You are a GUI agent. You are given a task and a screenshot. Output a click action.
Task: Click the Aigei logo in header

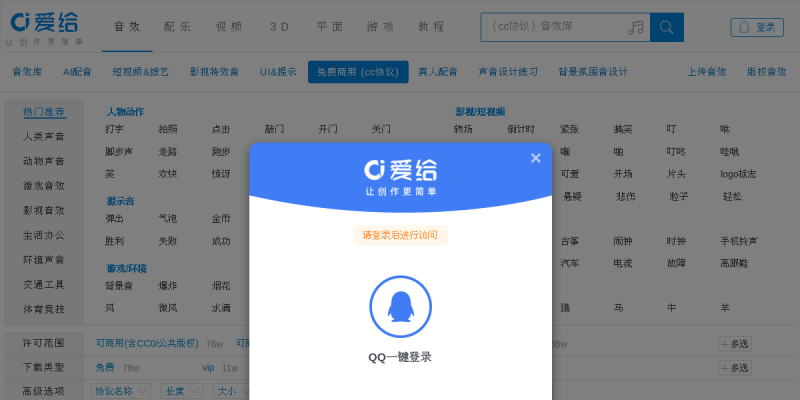click(44, 28)
